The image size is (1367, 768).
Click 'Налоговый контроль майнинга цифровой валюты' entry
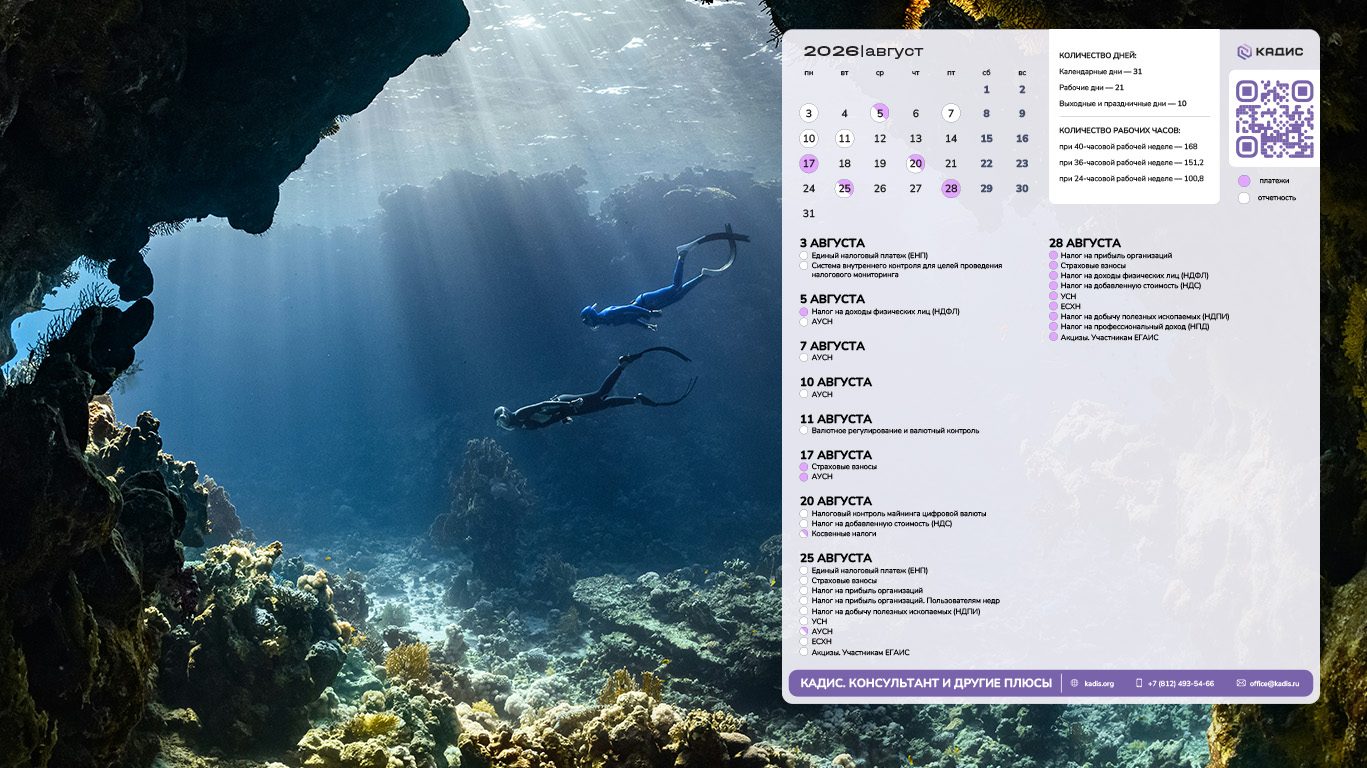899,514
